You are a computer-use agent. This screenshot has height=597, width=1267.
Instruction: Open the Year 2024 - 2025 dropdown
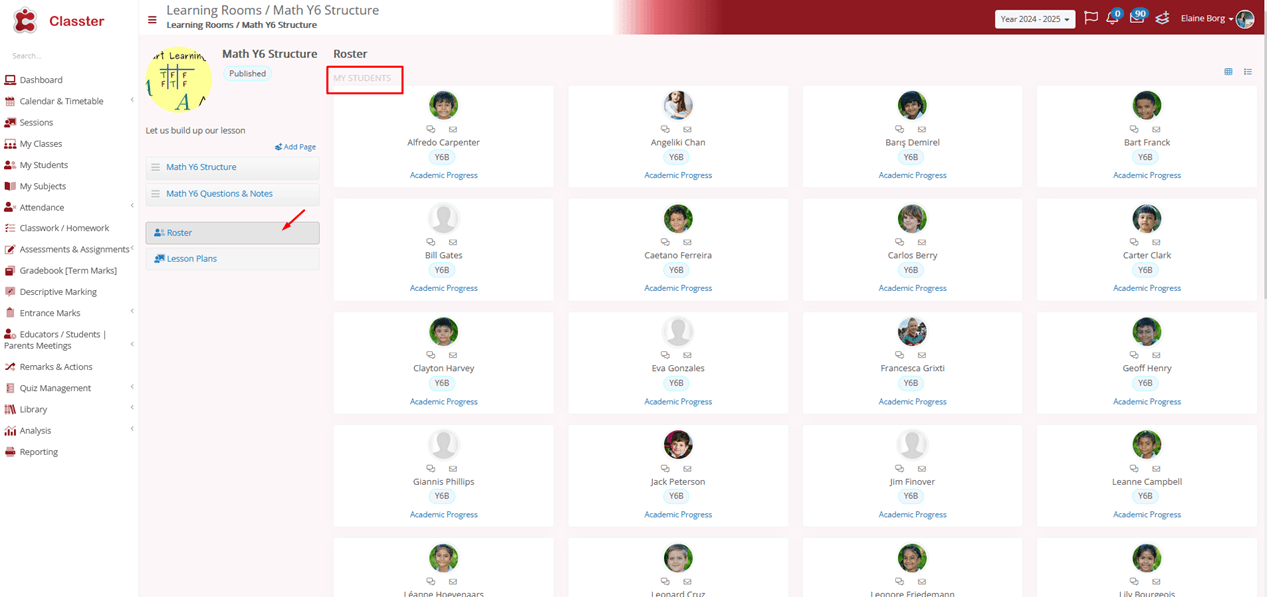click(1035, 19)
